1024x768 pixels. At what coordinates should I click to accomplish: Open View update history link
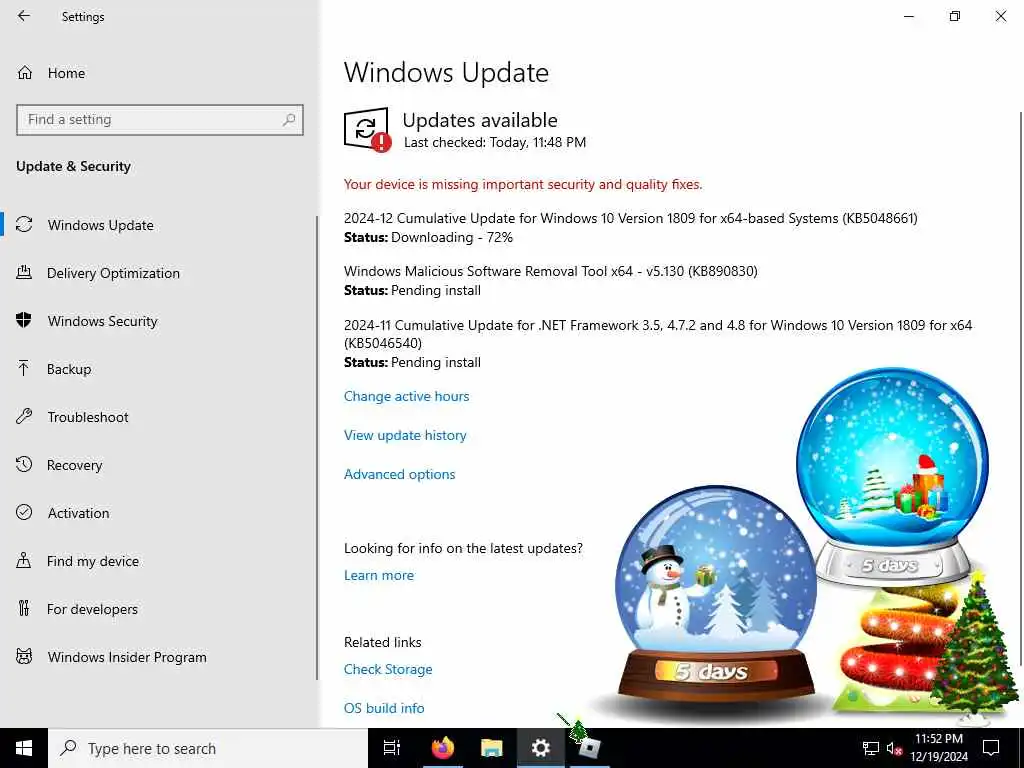[405, 435]
